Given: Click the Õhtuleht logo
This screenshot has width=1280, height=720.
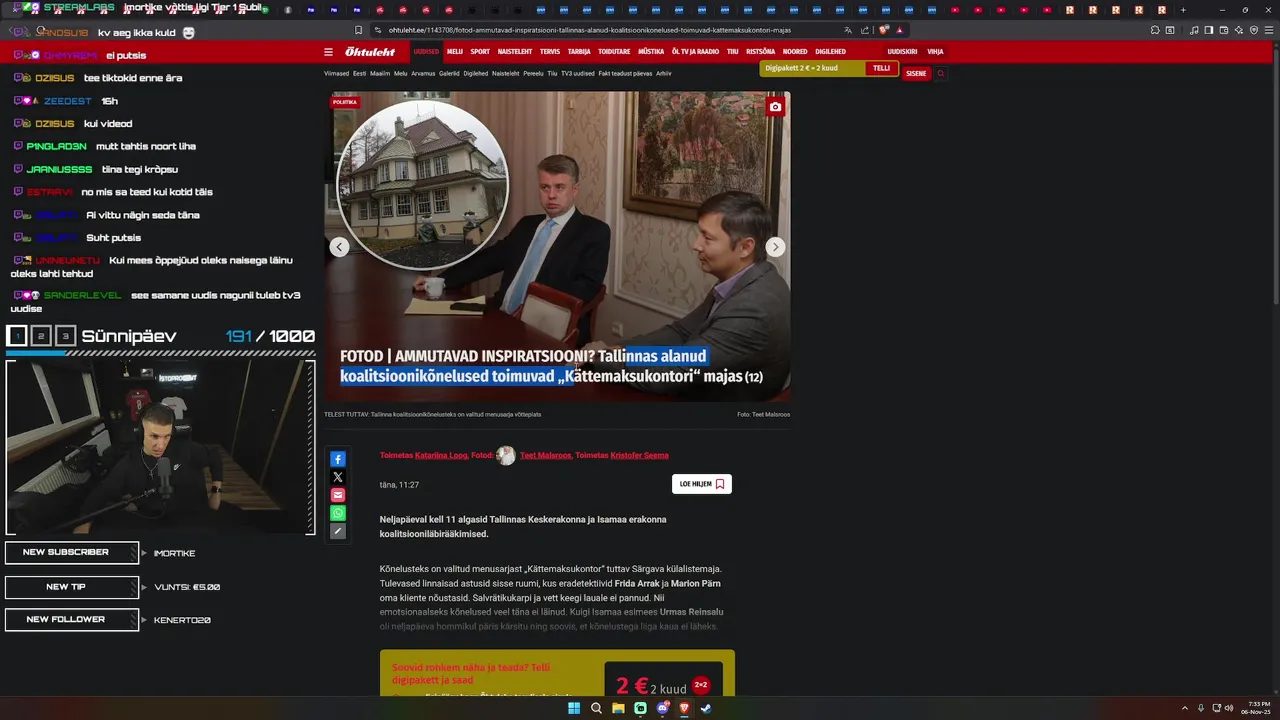Looking at the screenshot, I should 370,52.
